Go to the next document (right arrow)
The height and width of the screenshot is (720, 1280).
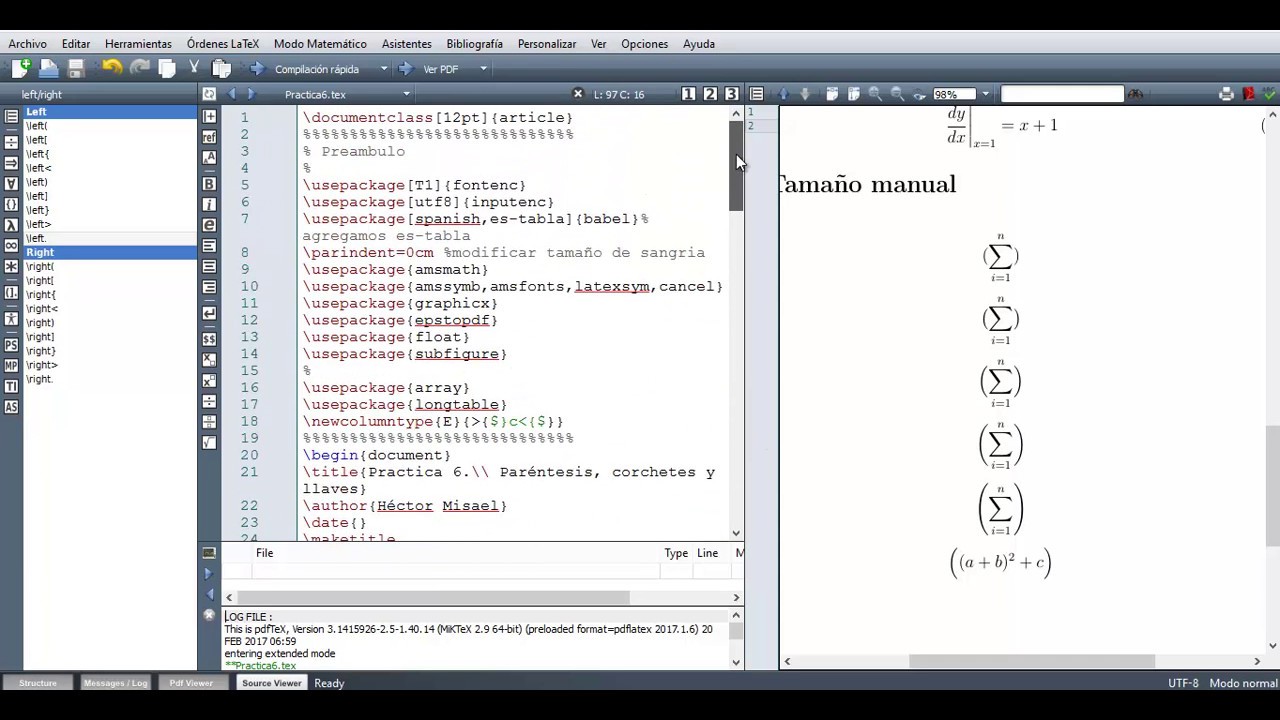(x=251, y=94)
